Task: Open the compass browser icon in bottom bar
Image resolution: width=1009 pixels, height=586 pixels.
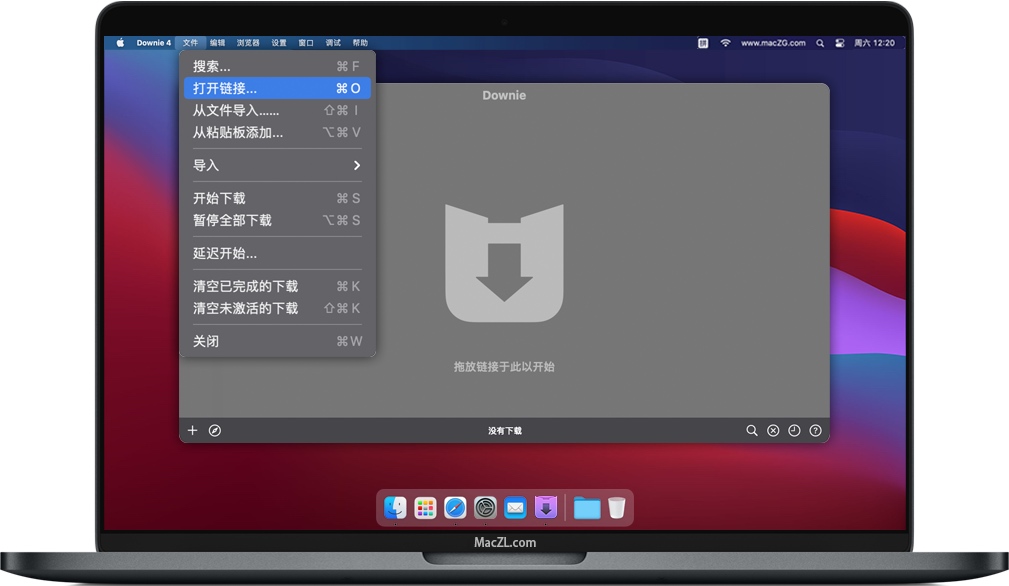Action: [x=215, y=430]
